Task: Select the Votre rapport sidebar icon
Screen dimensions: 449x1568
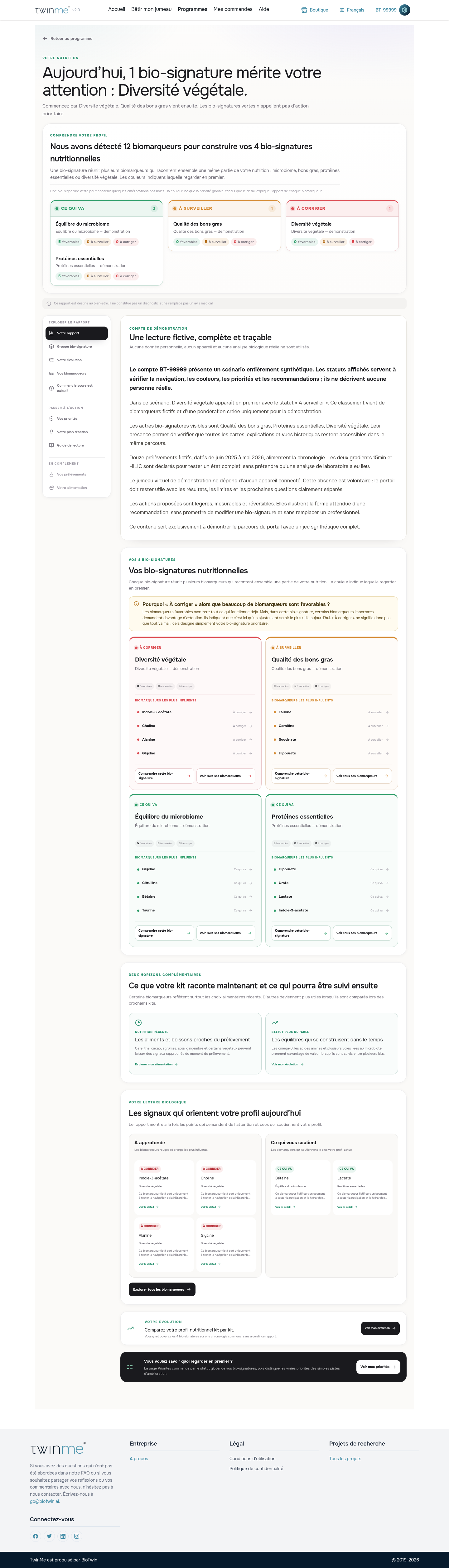Action: tap(51, 333)
